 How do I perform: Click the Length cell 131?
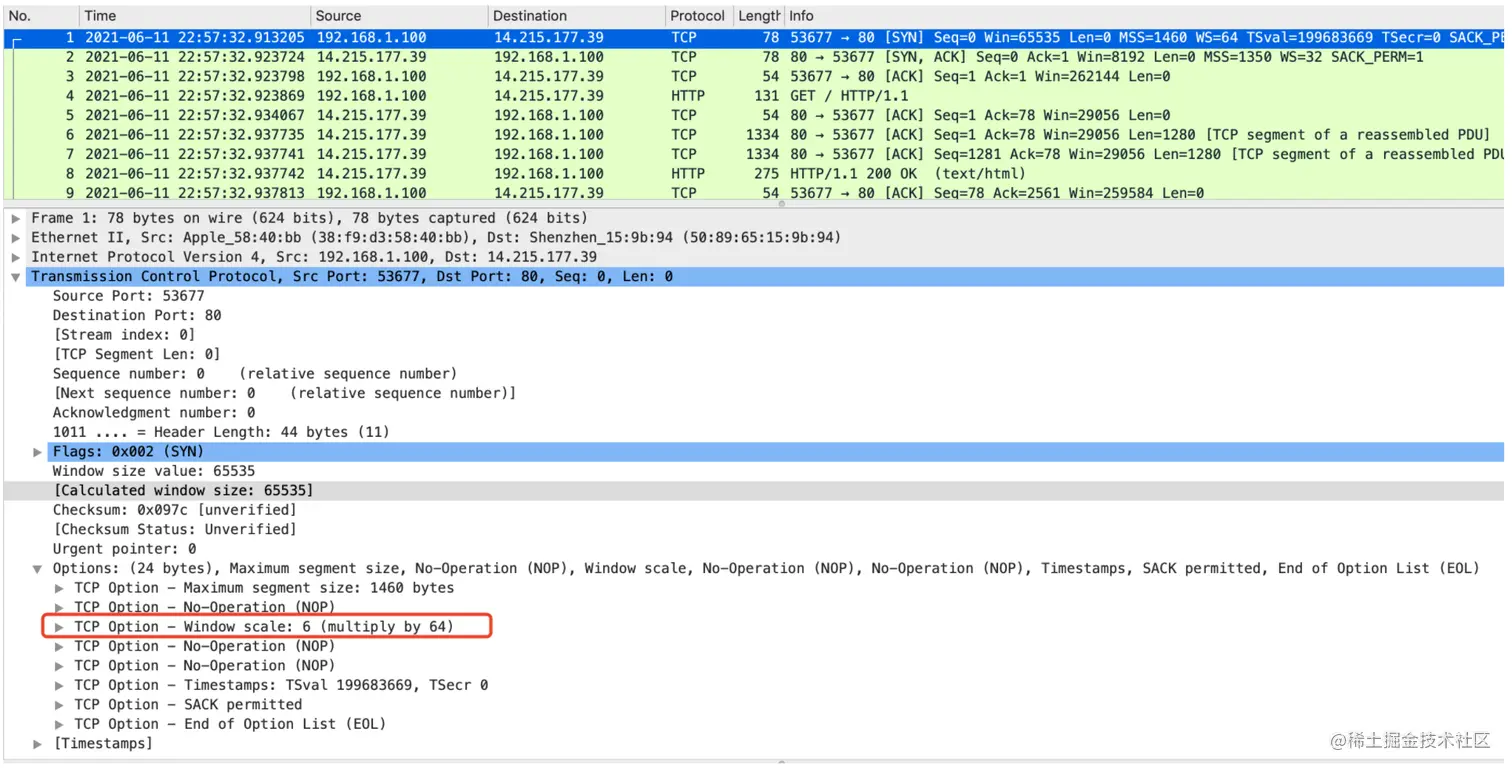[767, 96]
